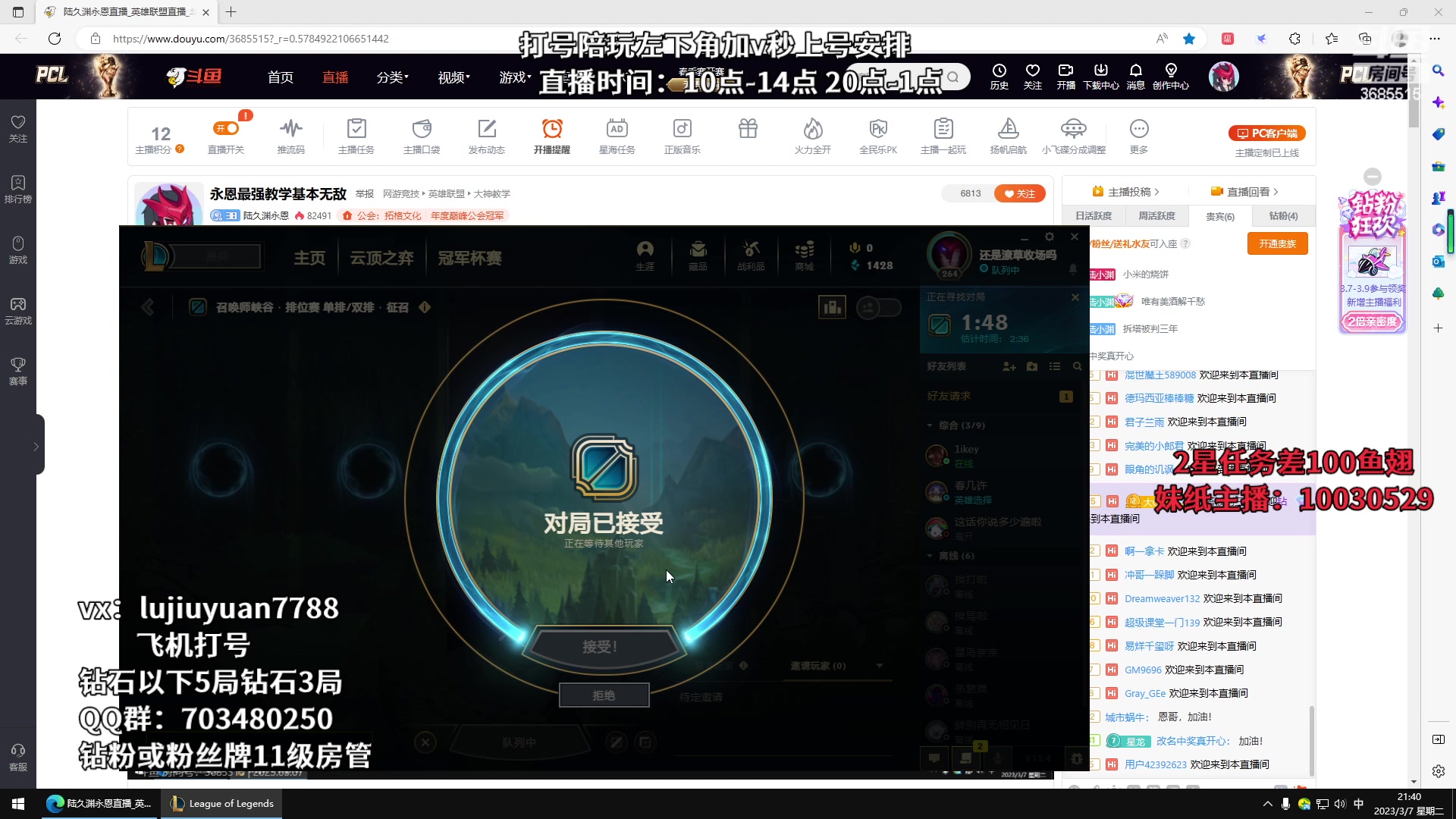Click the 关注 follow button

click(1020, 193)
